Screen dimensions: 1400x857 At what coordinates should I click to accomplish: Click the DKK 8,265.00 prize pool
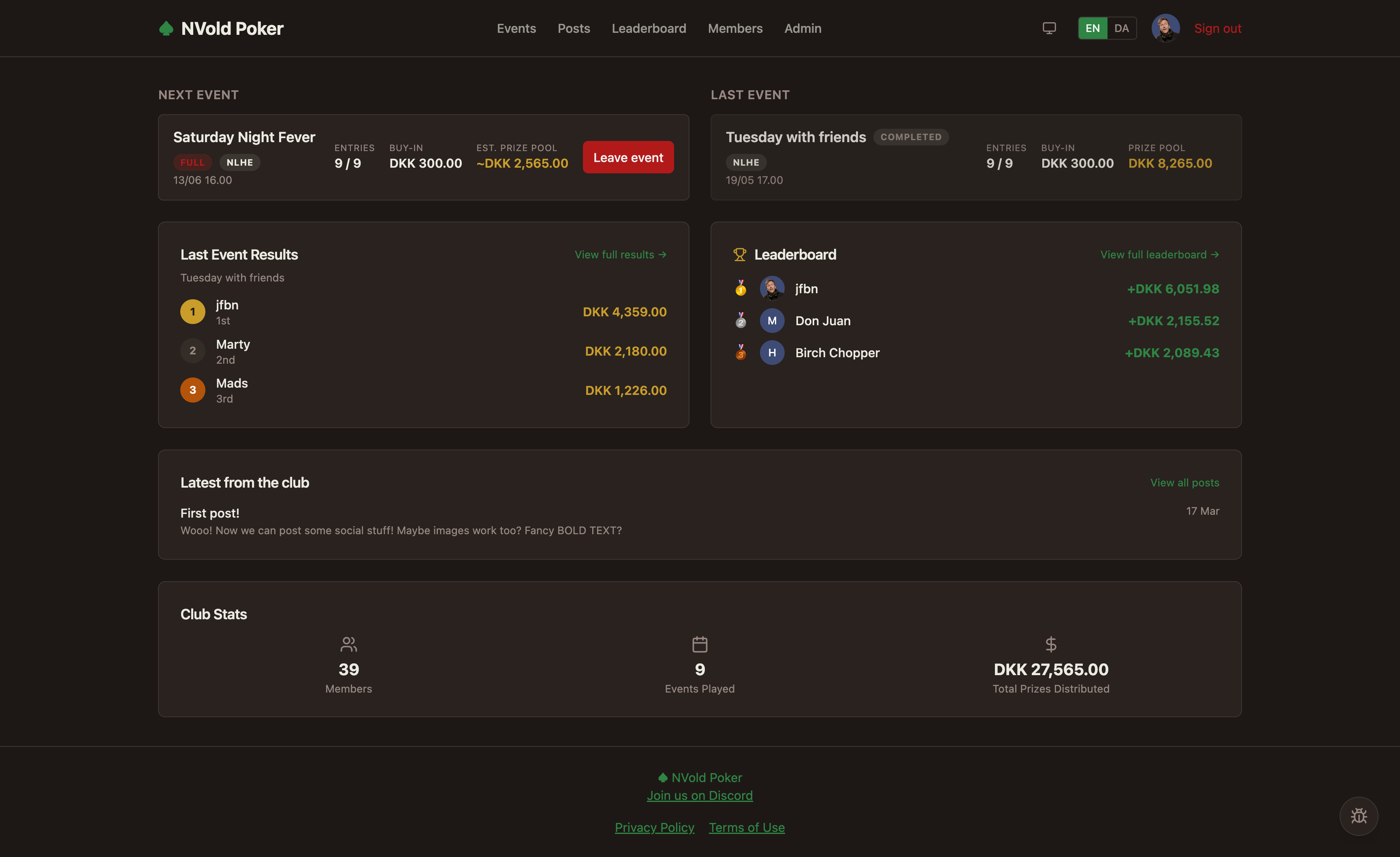coord(1170,164)
